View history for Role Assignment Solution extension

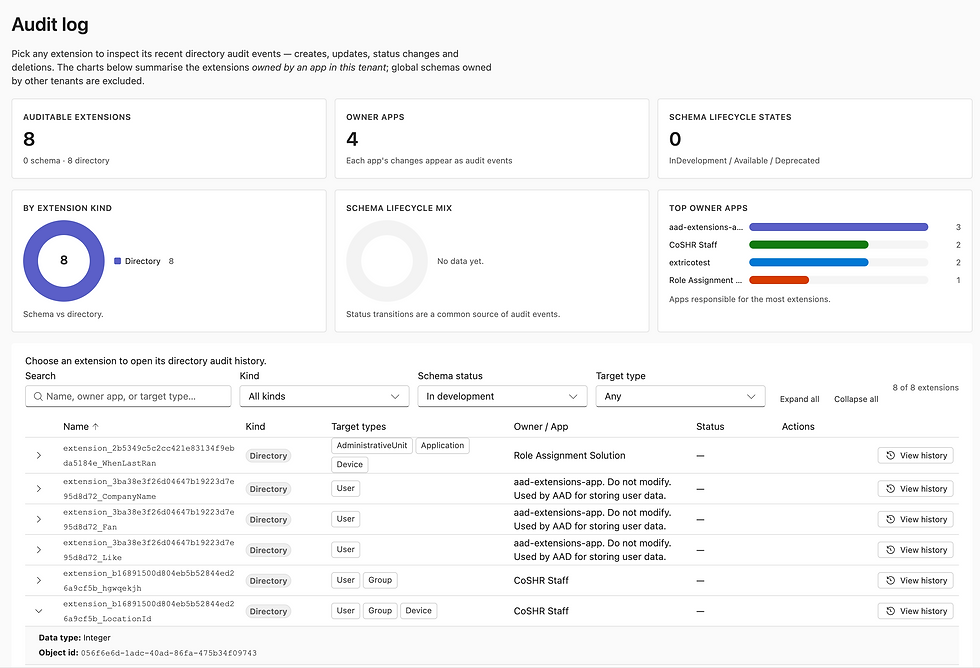(915, 456)
